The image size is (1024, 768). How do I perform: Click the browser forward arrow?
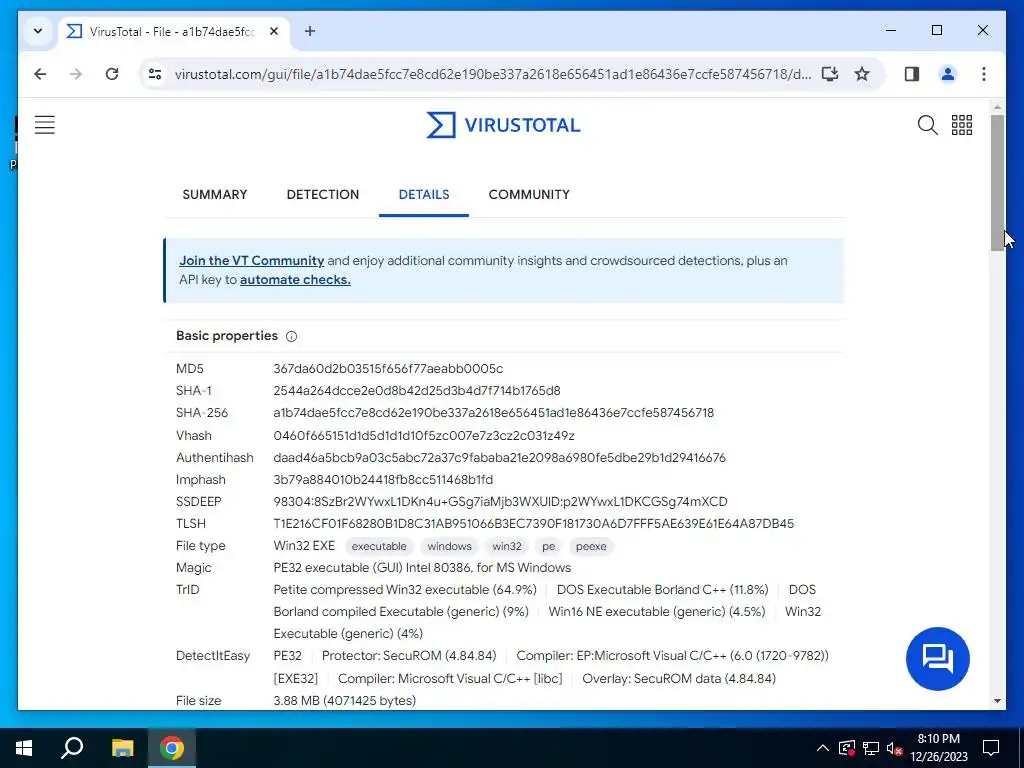point(76,74)
